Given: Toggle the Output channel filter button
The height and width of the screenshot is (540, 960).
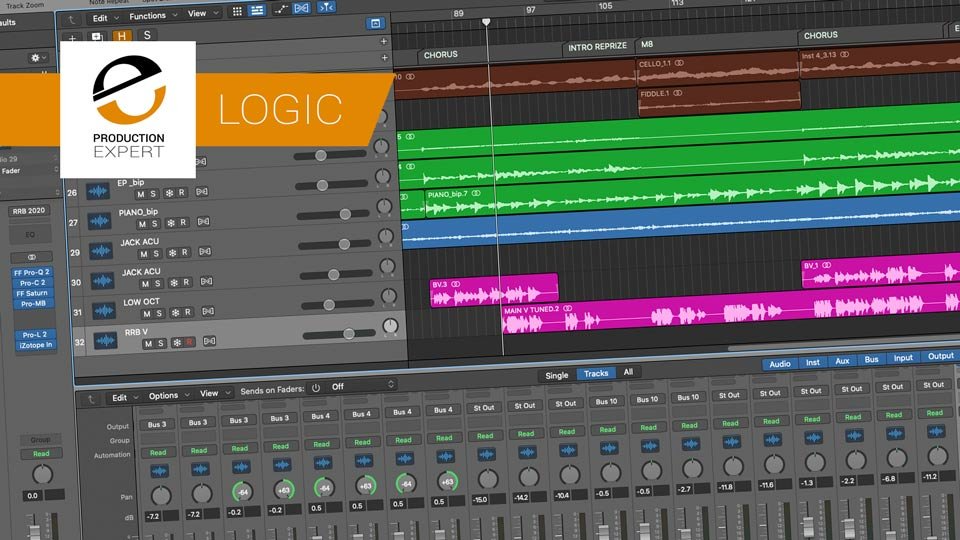Looking at the screenshot, I should click(x=940, y=356).
